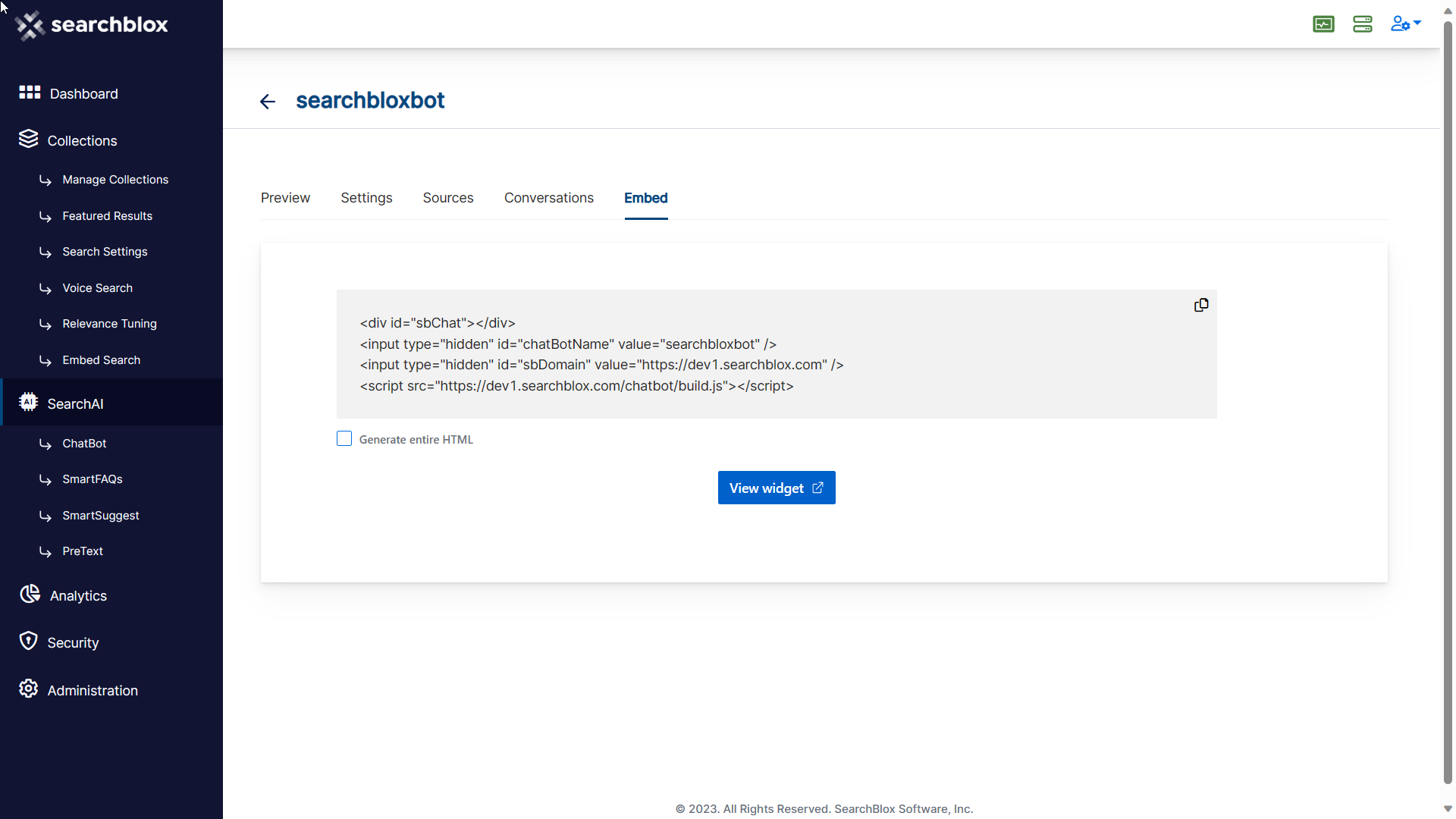1456x819 pixels.
Task: Click the green server icon in header
Action: pos(1363,24)
